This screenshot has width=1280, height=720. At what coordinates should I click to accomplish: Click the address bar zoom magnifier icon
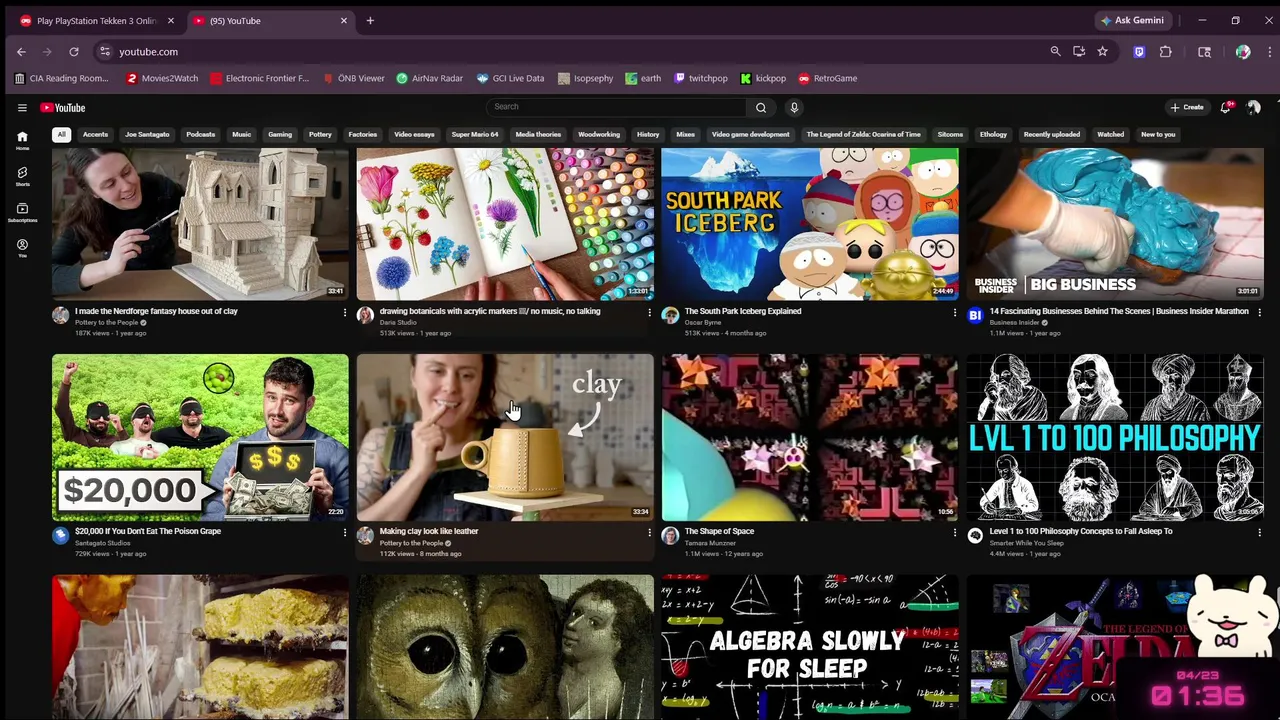[x=1055, y=52]
